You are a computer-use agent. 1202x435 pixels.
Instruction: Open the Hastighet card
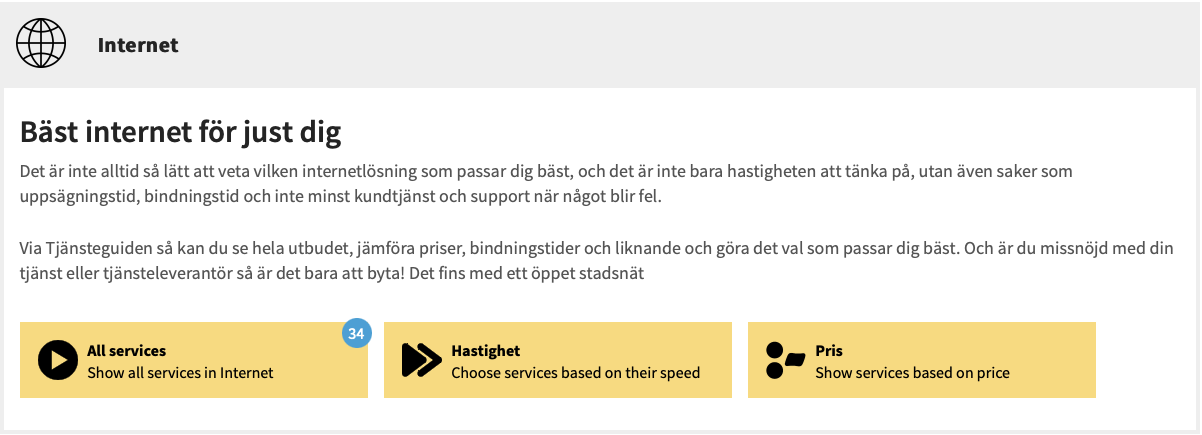558,360
